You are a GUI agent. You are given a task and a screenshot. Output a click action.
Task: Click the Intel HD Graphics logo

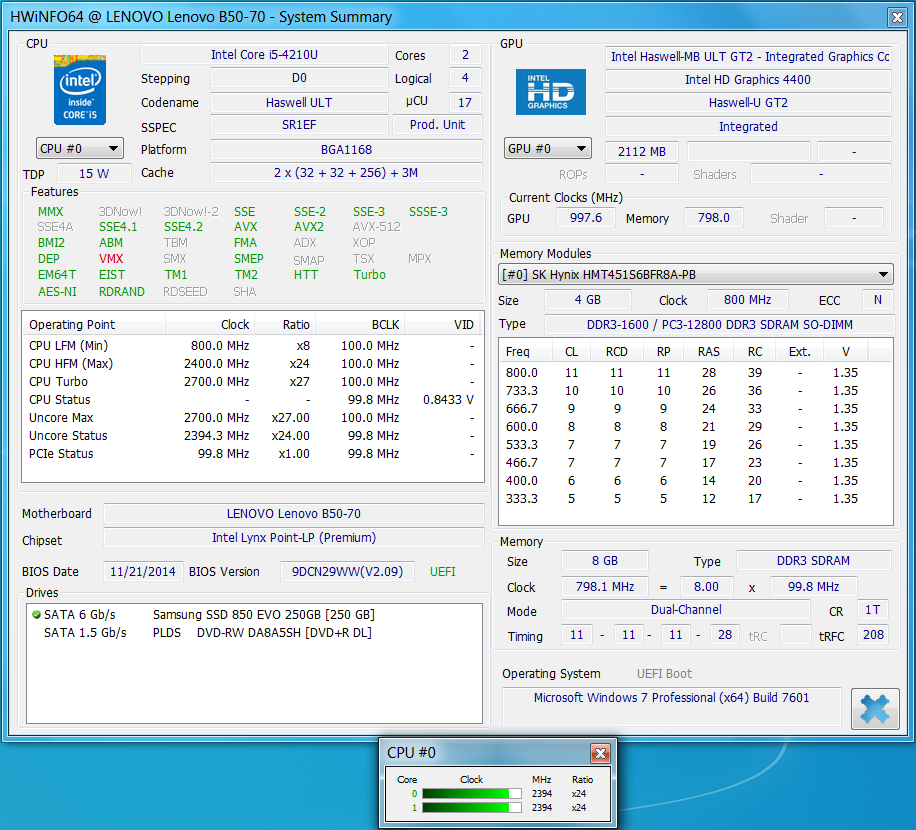(550, 92)
